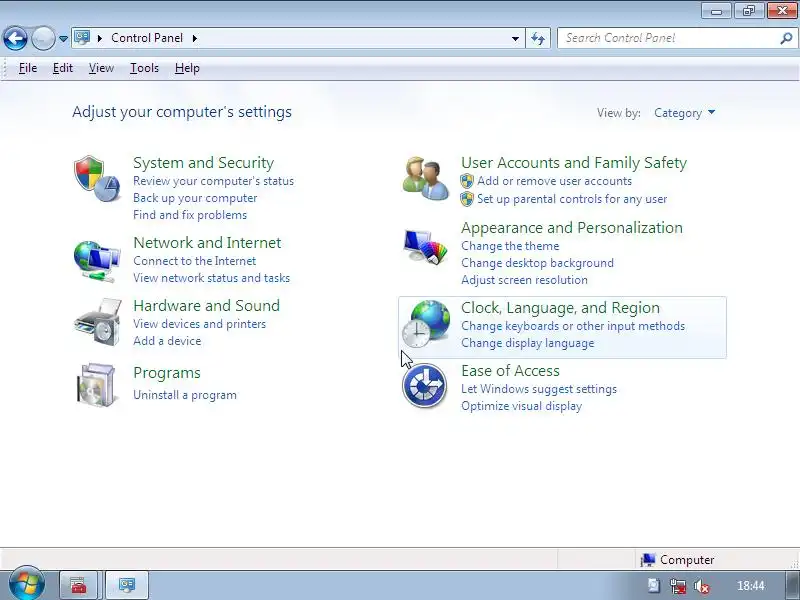Click Change keyboards or other input methods
The image size is (800, 600).
(x=573, y=326)
